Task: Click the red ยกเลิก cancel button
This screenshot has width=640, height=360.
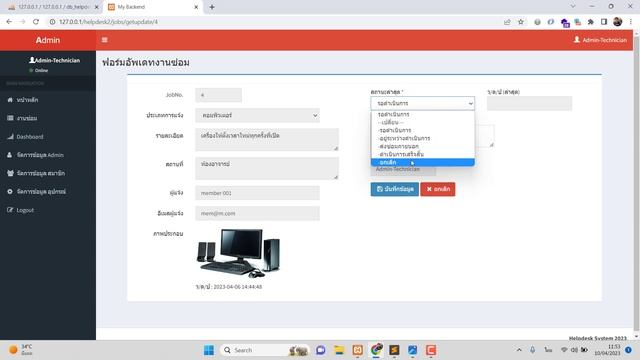Action: pyautogui.click(x=438, y=189)
